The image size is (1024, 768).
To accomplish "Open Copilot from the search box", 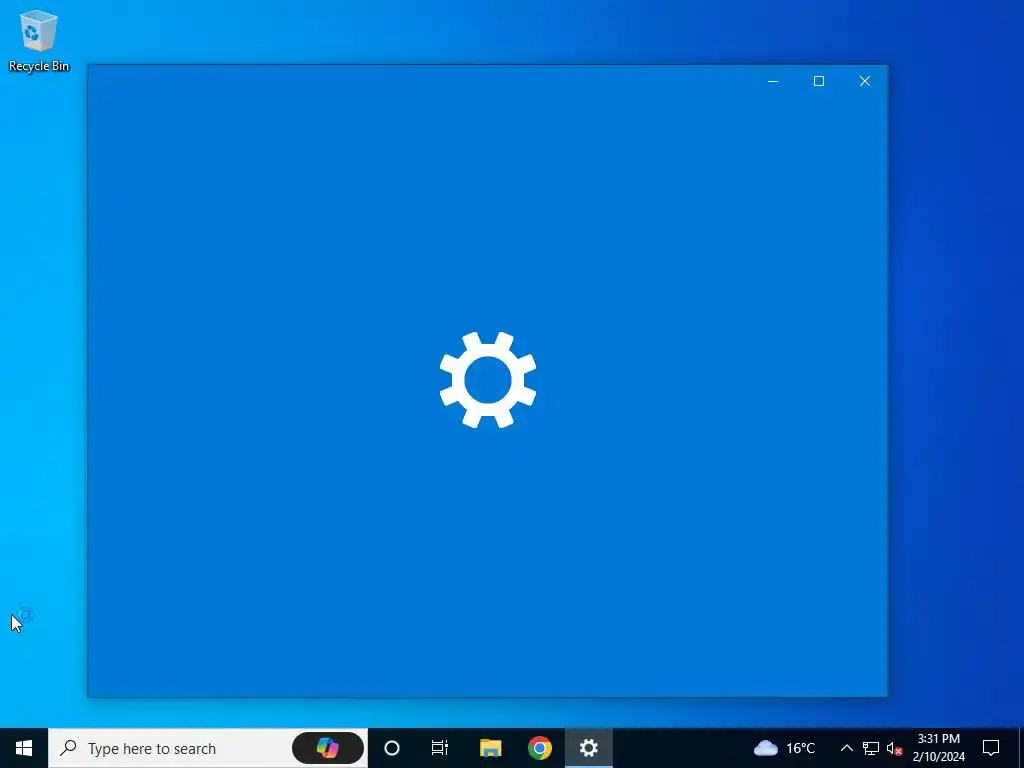I will click(328, 748).
